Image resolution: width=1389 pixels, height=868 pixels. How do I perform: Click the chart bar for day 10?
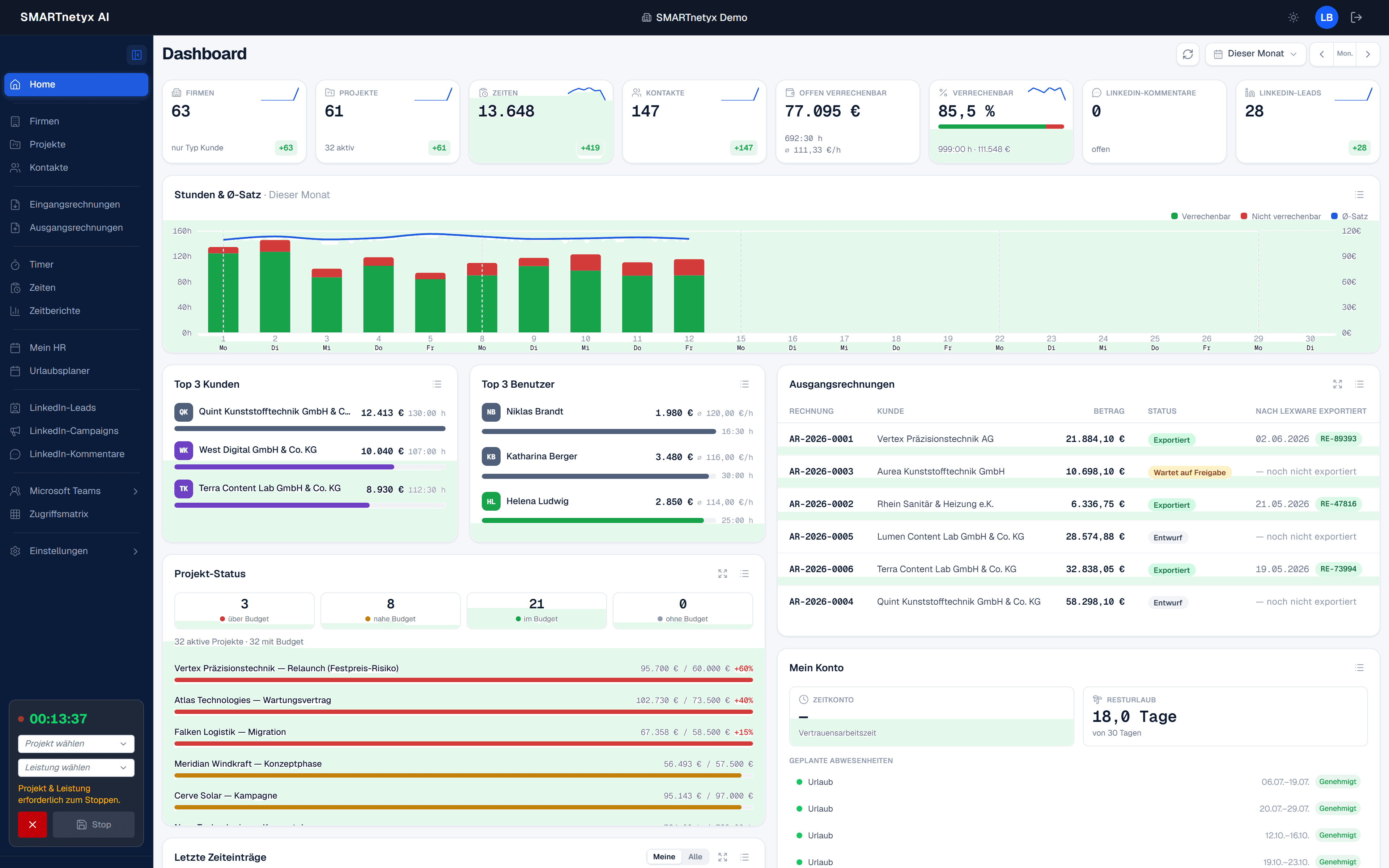(586, 293)
